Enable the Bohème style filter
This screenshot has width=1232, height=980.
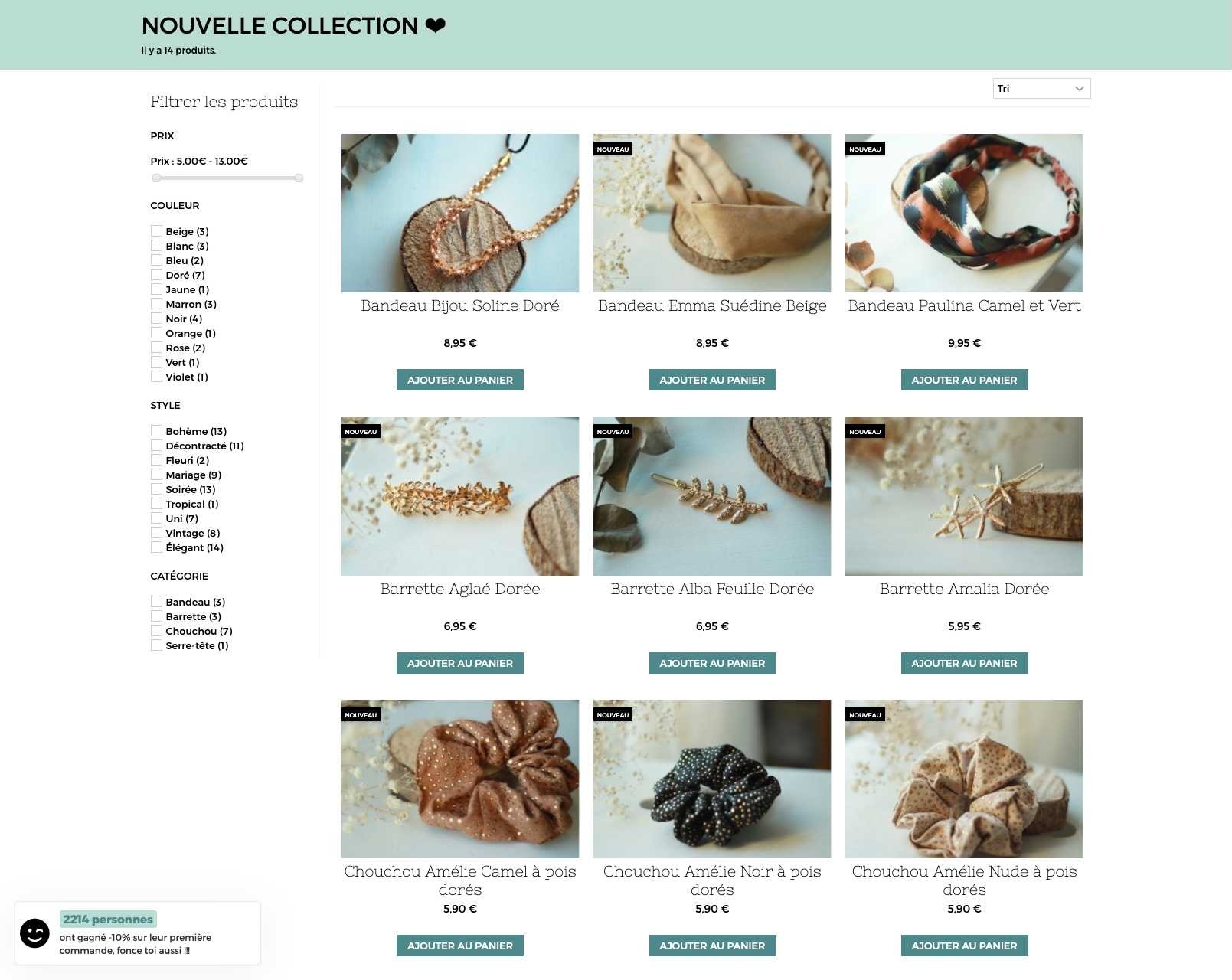tap(156, 431)
